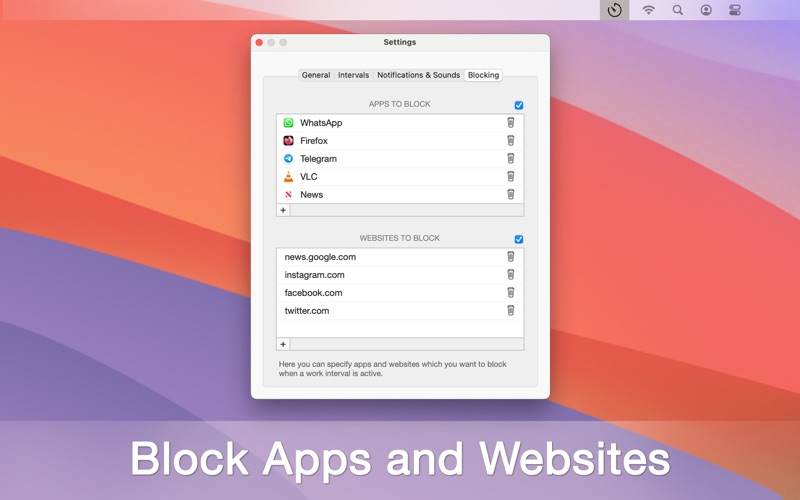Click the News app icon
Viewport: 800px width, 500px height.
tap(288, 194)
